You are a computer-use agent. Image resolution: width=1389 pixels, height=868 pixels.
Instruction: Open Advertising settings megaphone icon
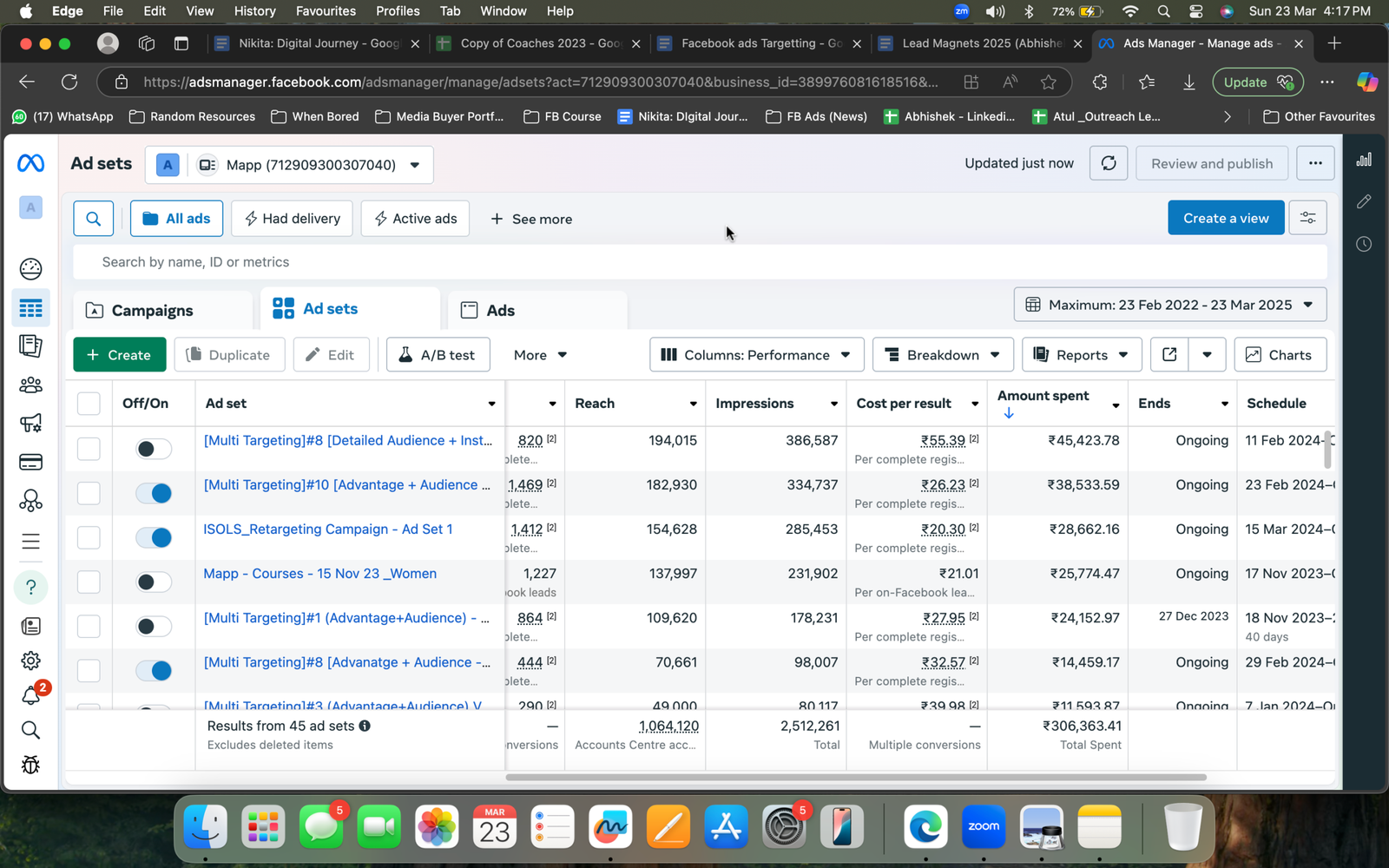point(30,424)
